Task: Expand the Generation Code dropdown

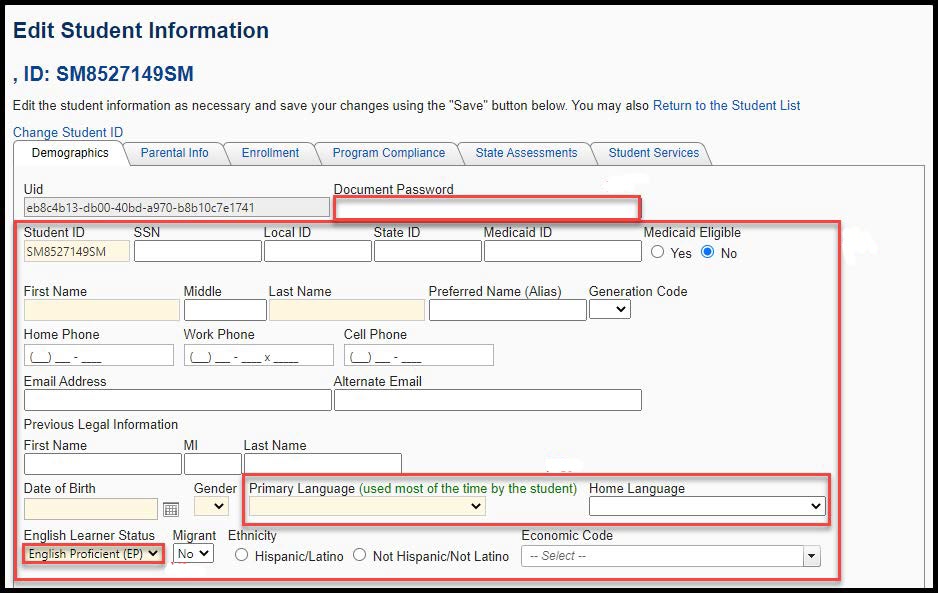Action: coord(609,309)
